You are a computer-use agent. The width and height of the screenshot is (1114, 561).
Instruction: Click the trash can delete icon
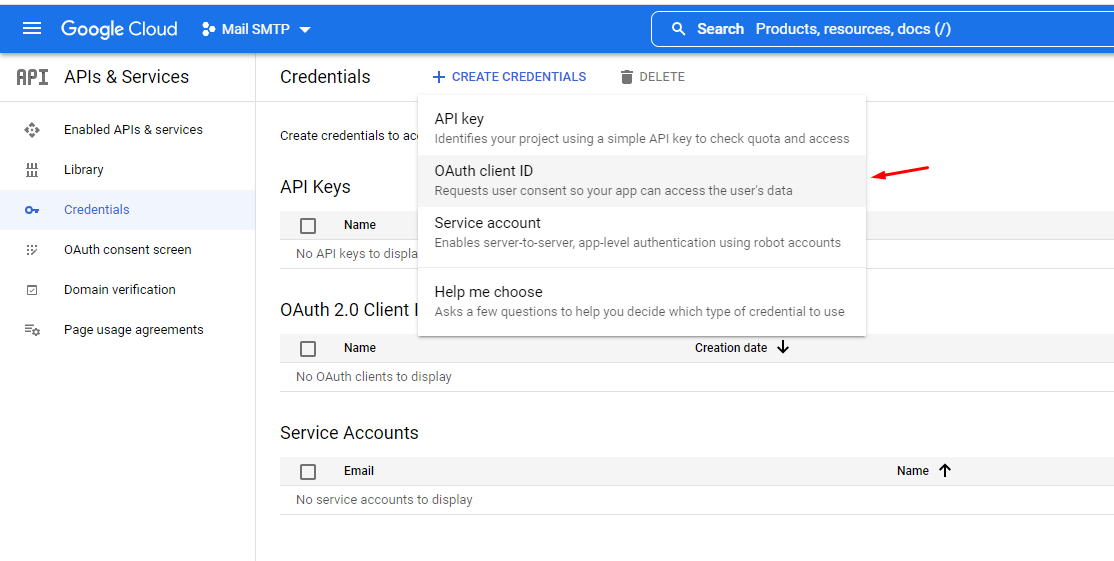point(627,77)
